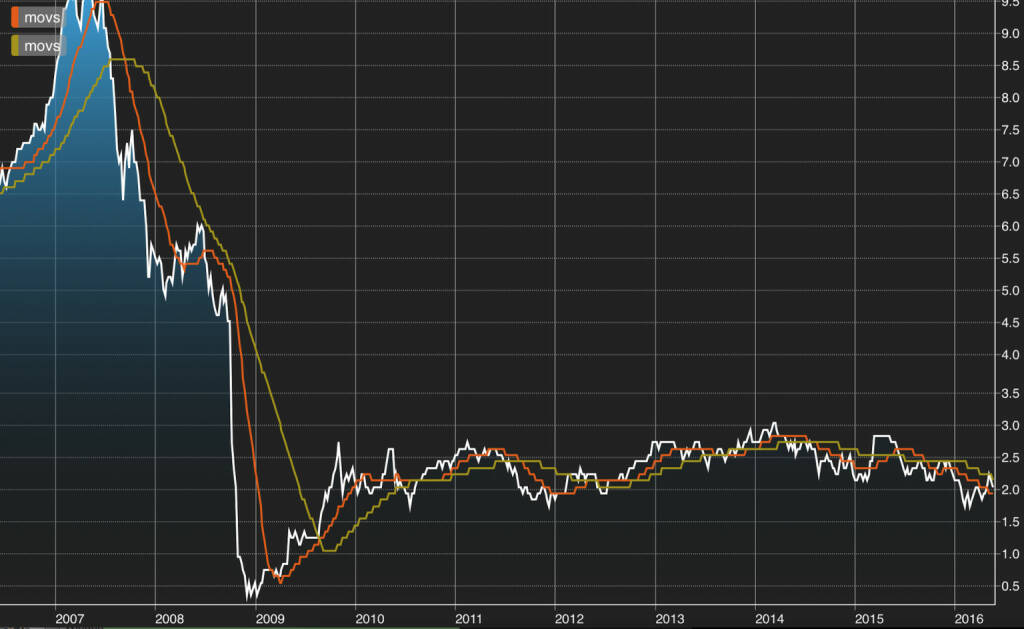Pick the 2012 time axis marker

pyautogui.click(x=569, y=619)
